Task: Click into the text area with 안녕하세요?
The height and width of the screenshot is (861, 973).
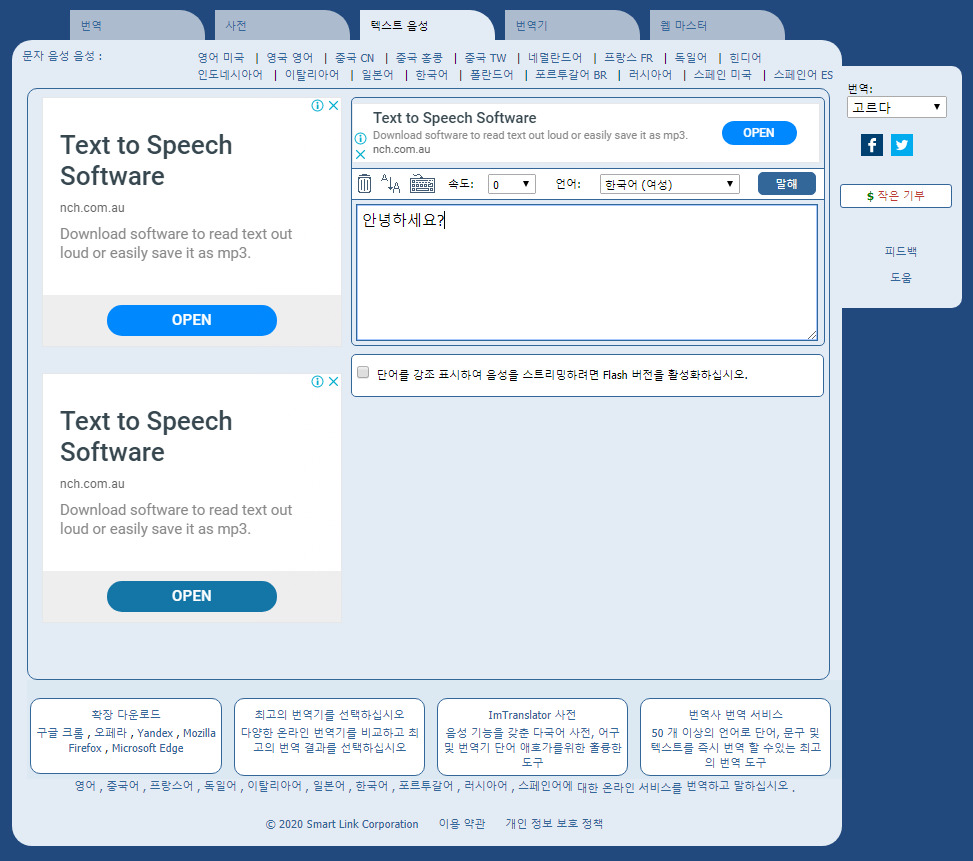Action: (x=586, y=273)
